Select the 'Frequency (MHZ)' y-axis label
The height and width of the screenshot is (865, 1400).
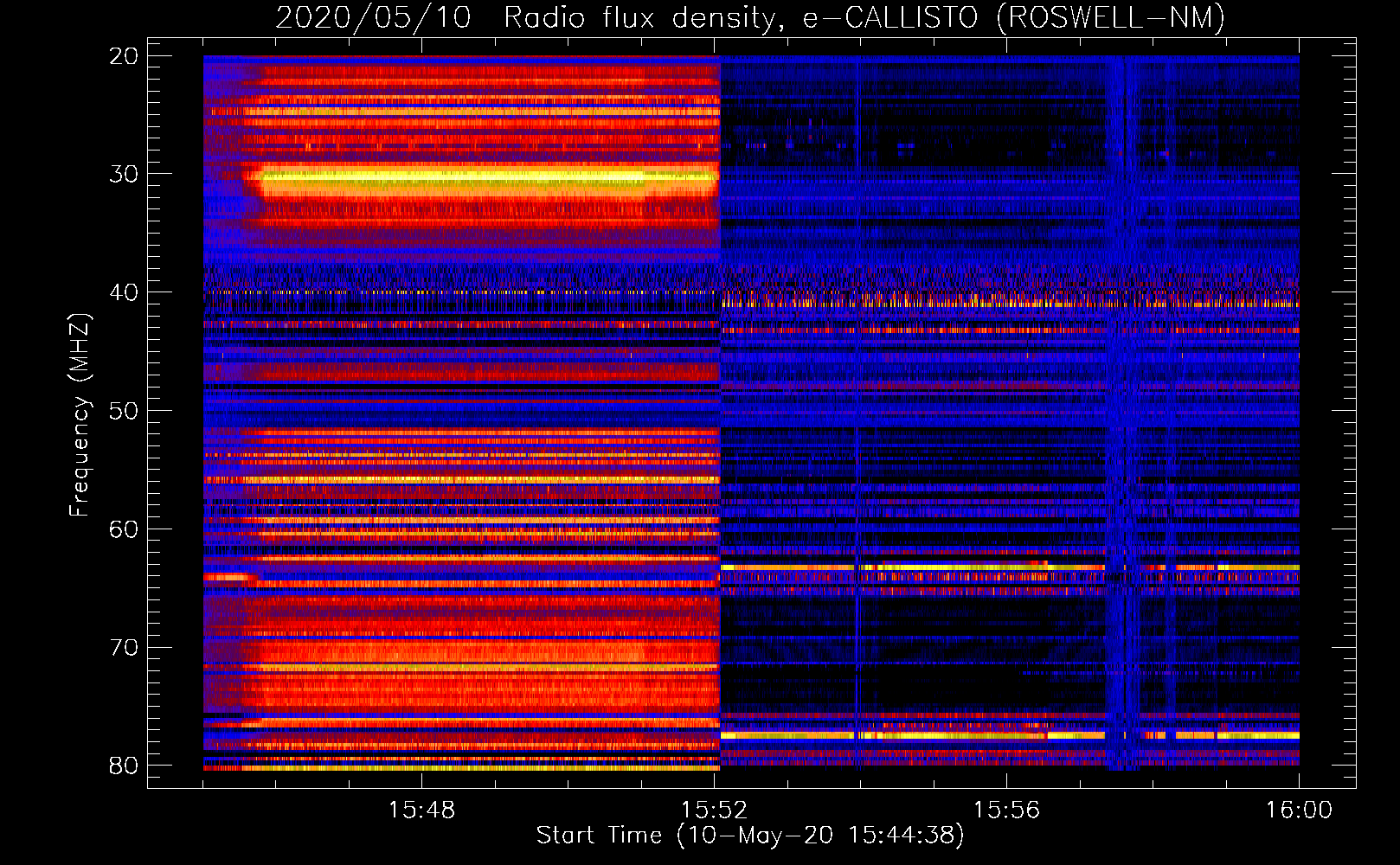coord(80,415)
